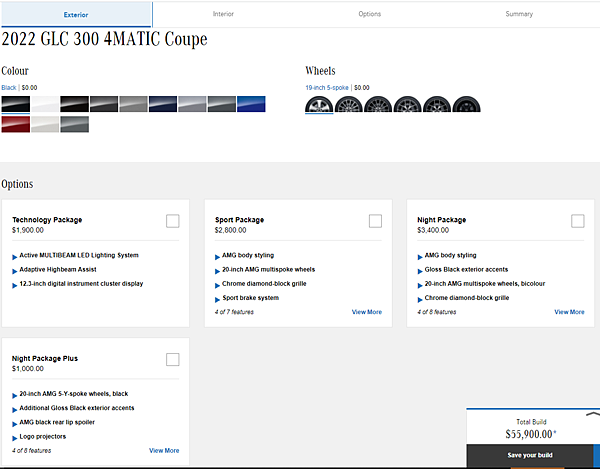
Task: Switch to the Summary tab
Action: [519, 14]
